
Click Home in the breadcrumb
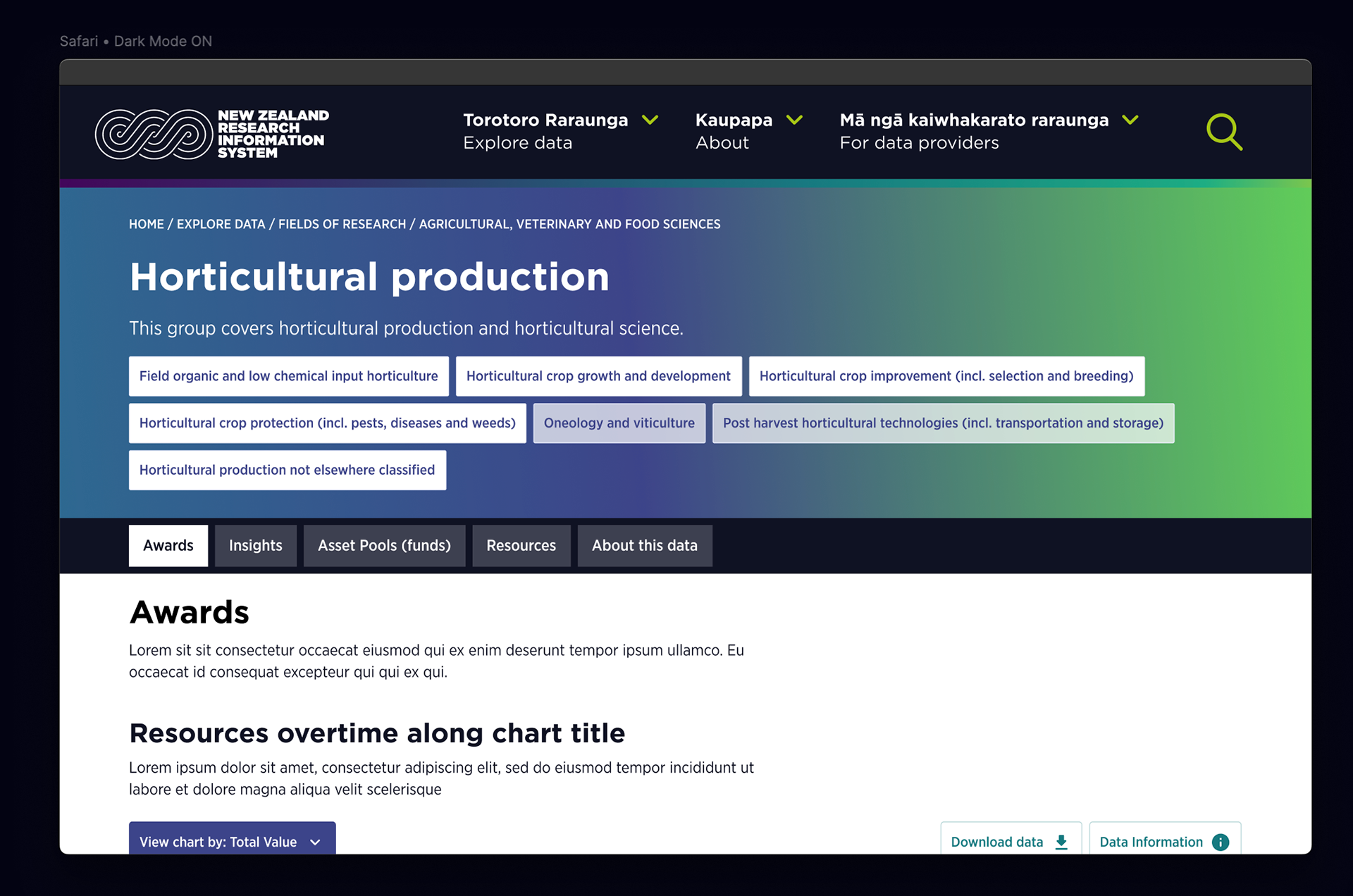(146, 224)
